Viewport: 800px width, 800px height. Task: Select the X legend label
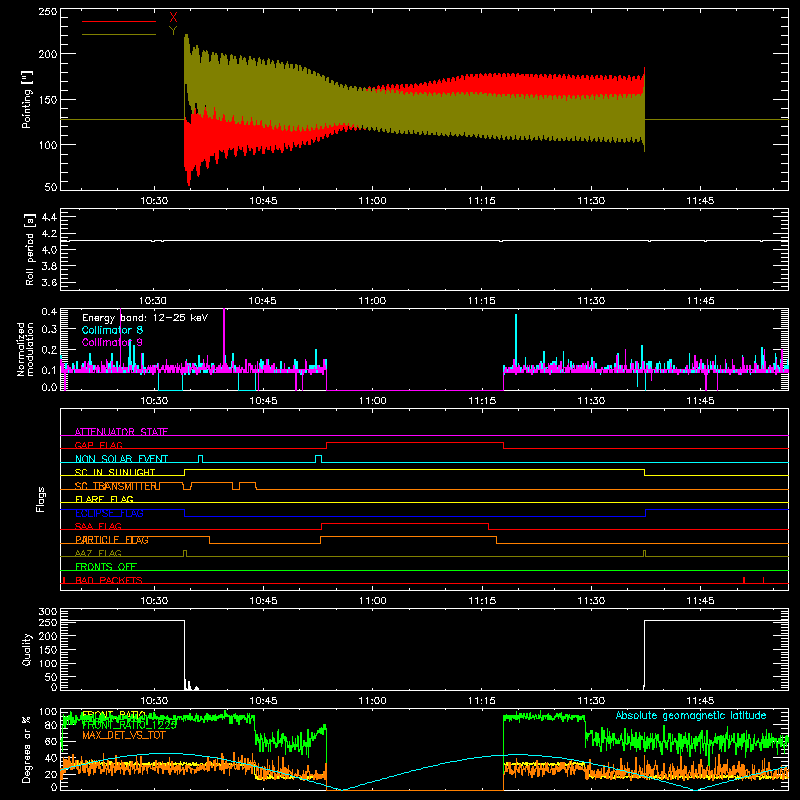coord(173,18)
